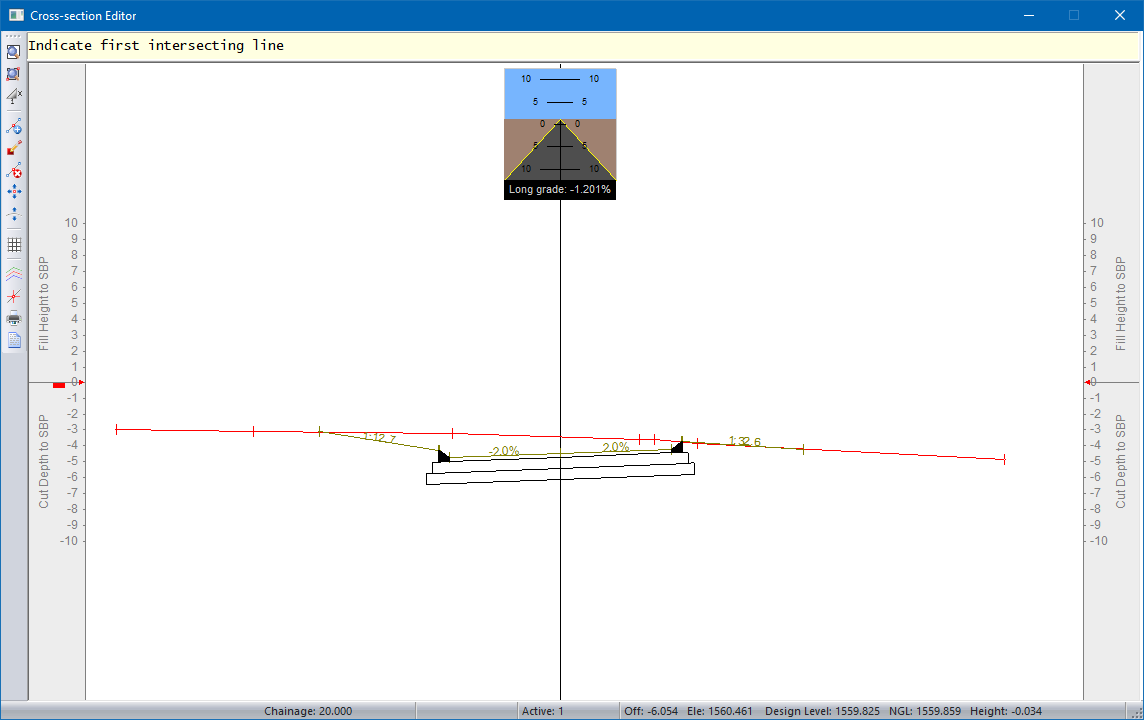Click the -2.0% crossfall label on left lane
This screenshot has width=1144, height=720.
tap(504, 451)
